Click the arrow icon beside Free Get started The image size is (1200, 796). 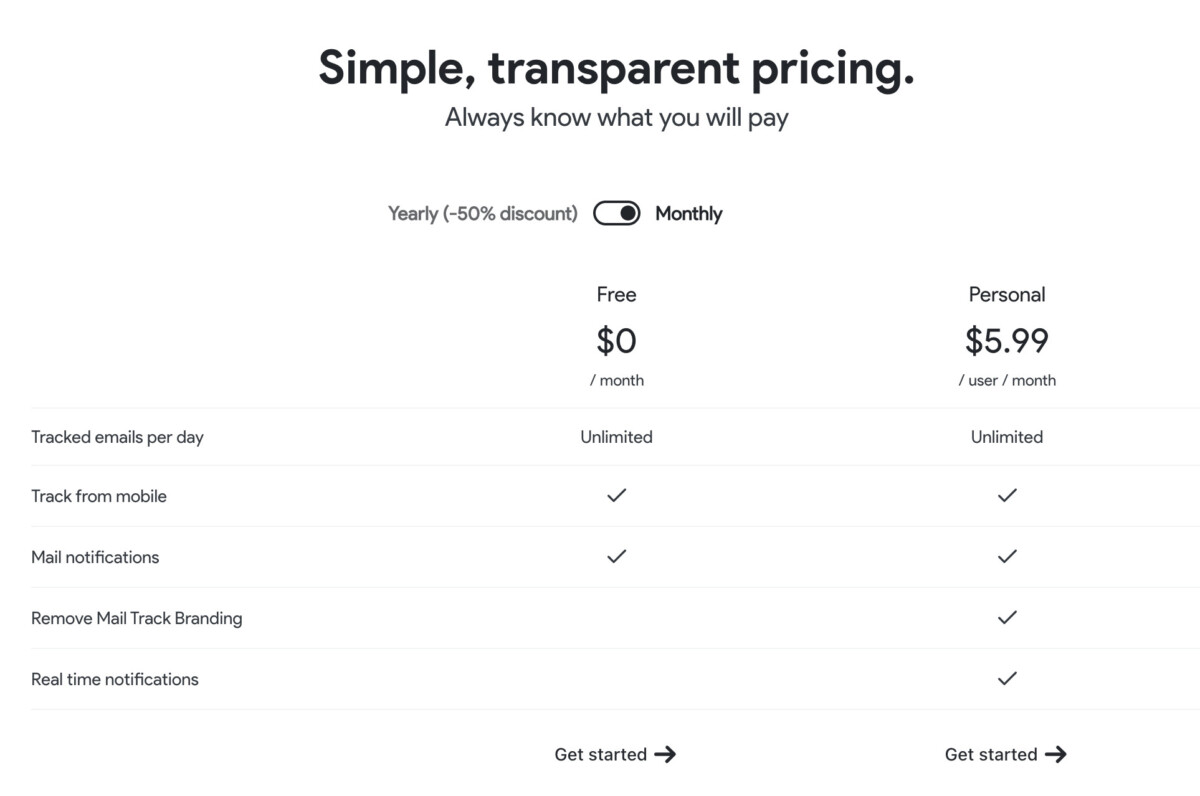665,755
